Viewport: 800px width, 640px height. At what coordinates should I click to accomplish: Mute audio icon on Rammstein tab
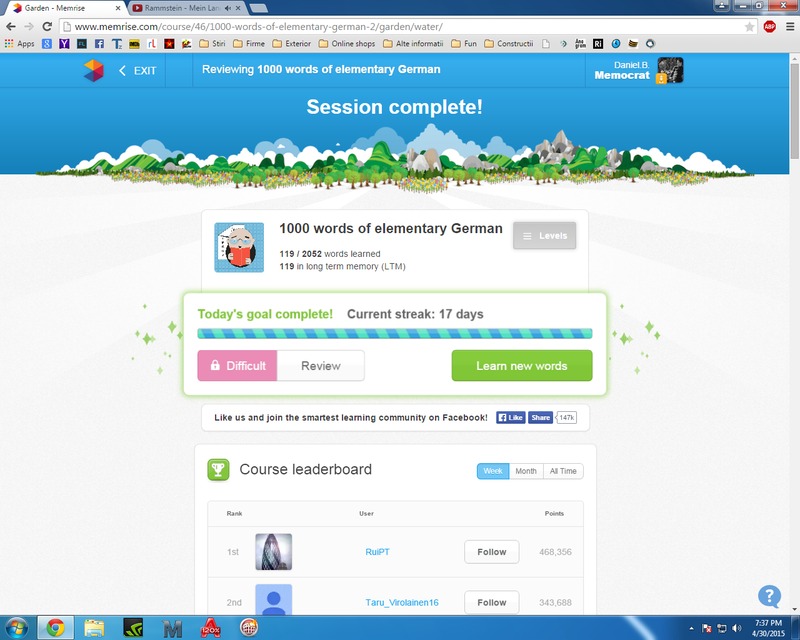pos(228,8)
